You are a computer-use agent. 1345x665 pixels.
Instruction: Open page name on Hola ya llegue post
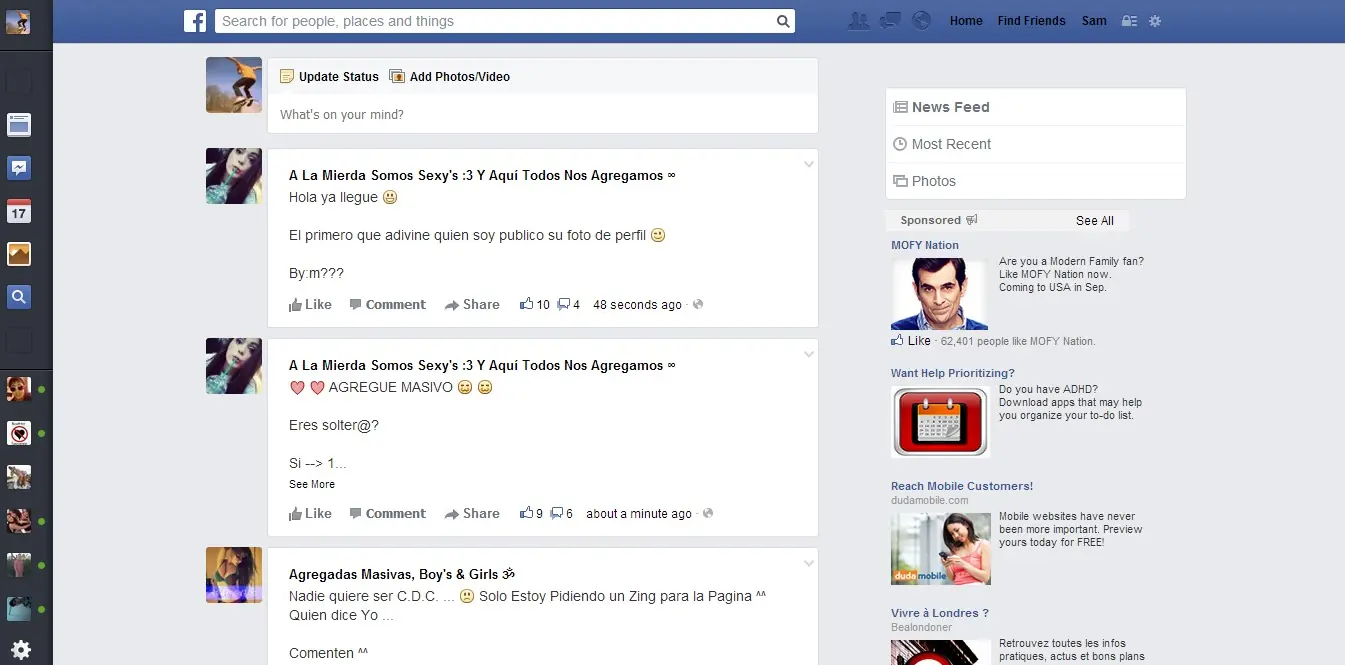click(482, 175)
